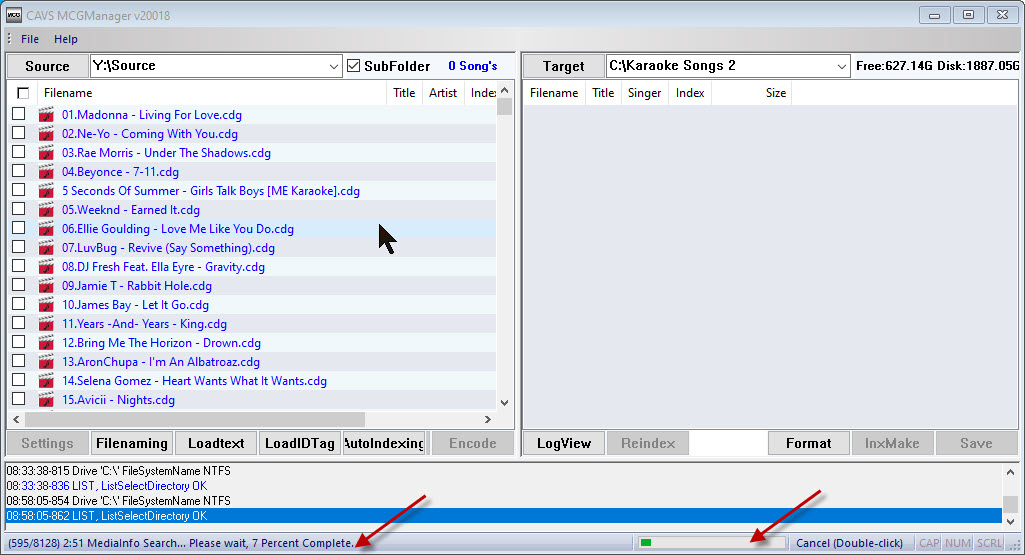1025x555 pixels.
Task: Sort source list by Artist column header
Action: pos(443,93)
